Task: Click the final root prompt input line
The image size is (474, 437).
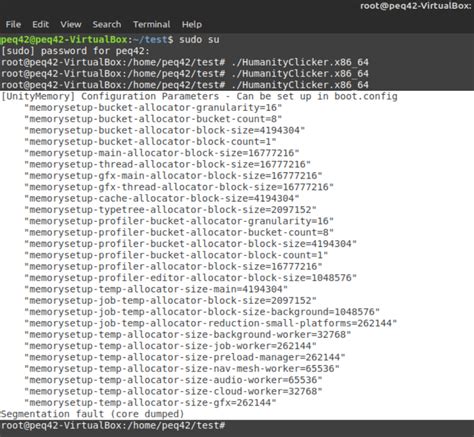Action: tap(113, 426)
